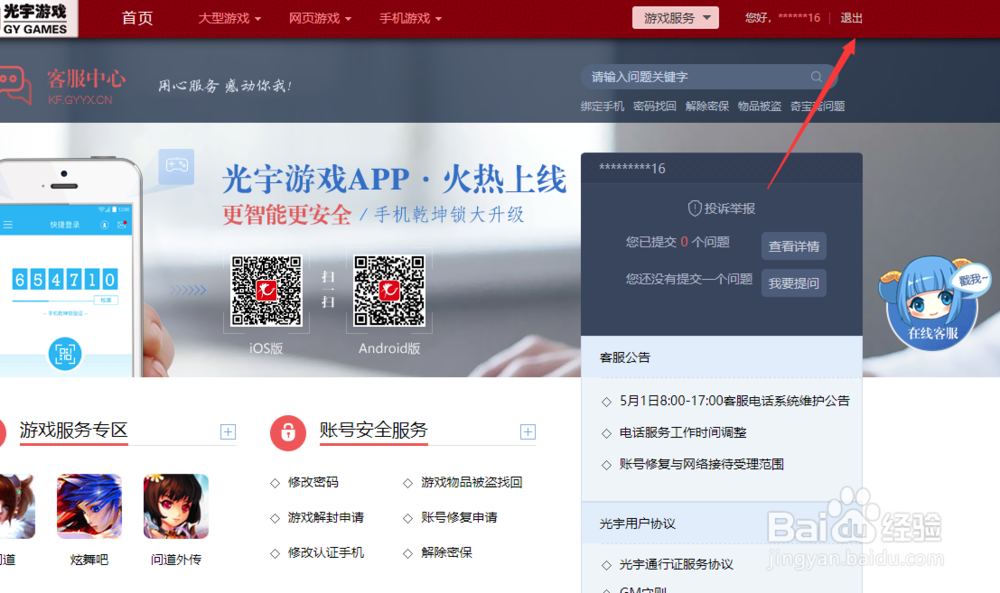1000x593 pixels.
Task: Expand the 账号安全服务 plus icon
Action: 527,432
